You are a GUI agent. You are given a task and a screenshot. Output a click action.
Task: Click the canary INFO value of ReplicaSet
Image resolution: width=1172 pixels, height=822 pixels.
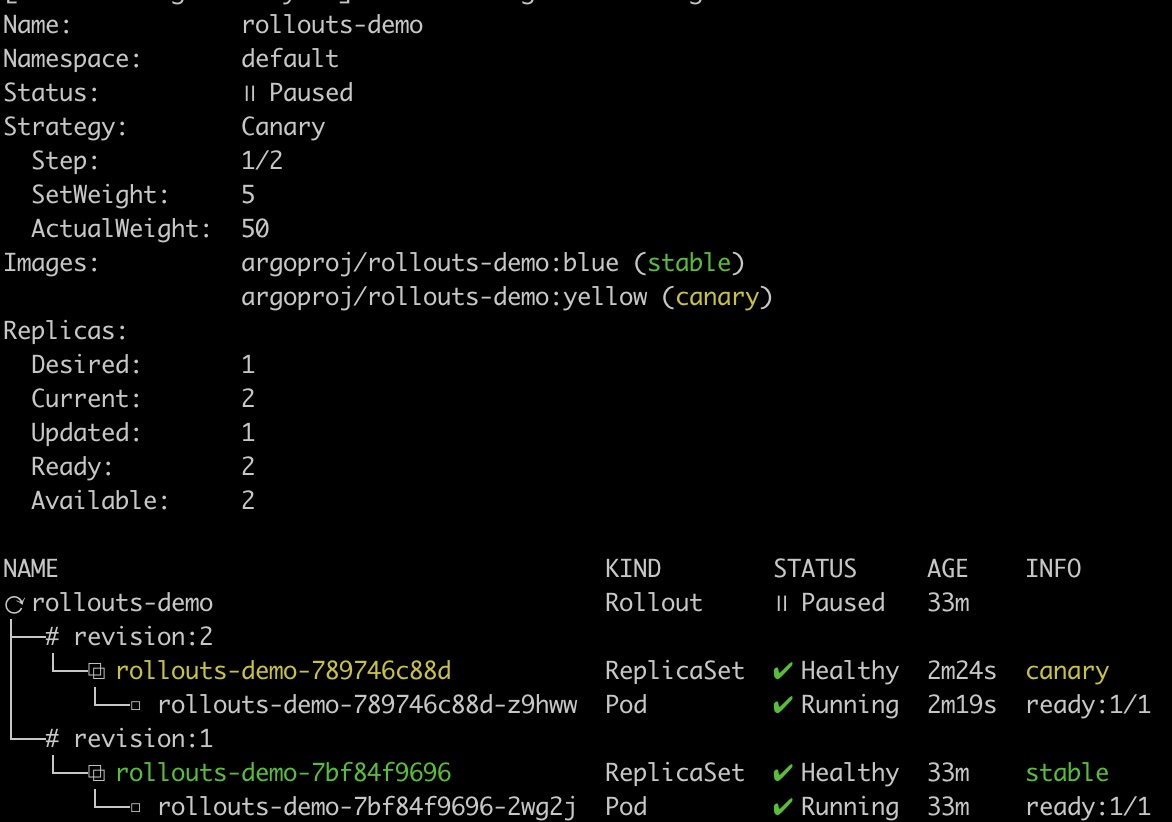tap(1067, 671)
